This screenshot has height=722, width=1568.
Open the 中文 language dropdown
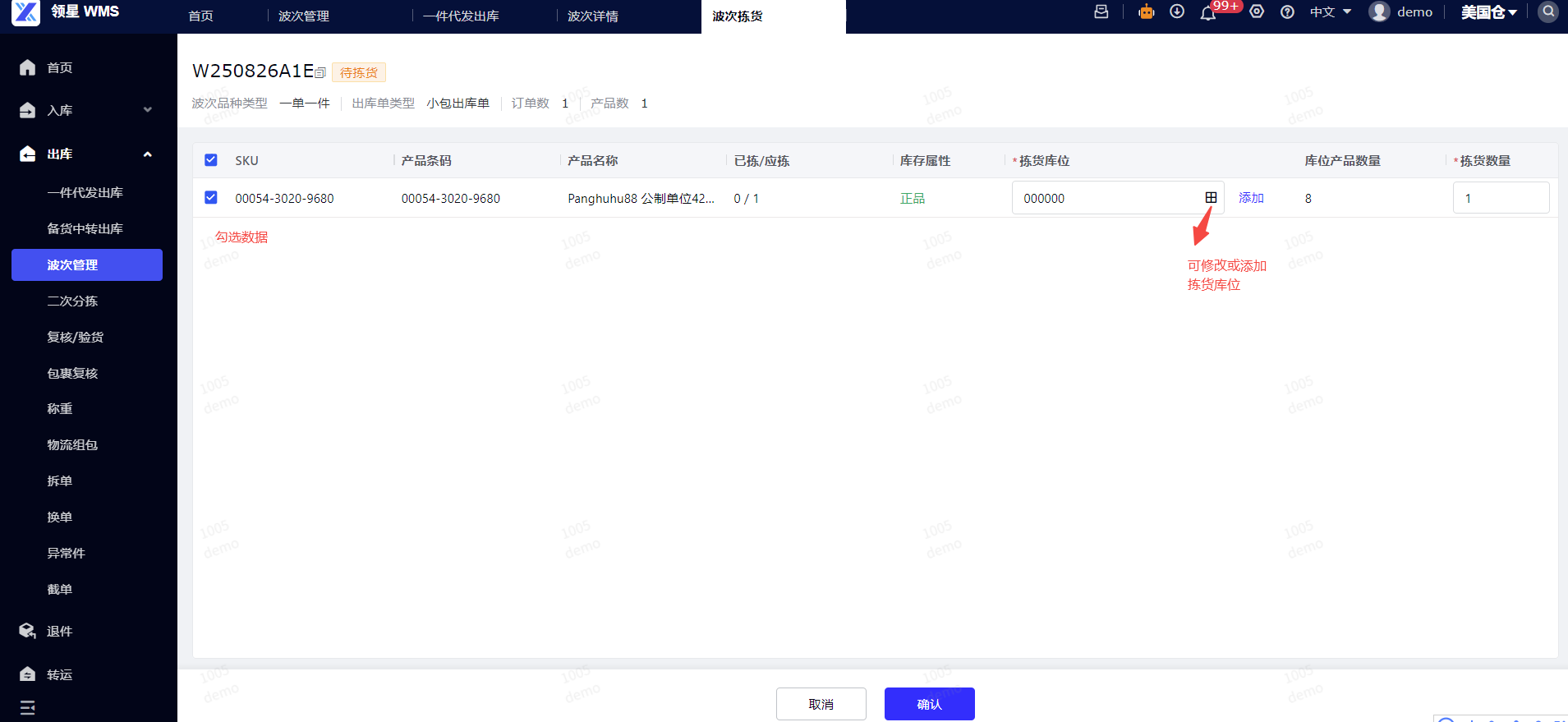click(1331, 11)
